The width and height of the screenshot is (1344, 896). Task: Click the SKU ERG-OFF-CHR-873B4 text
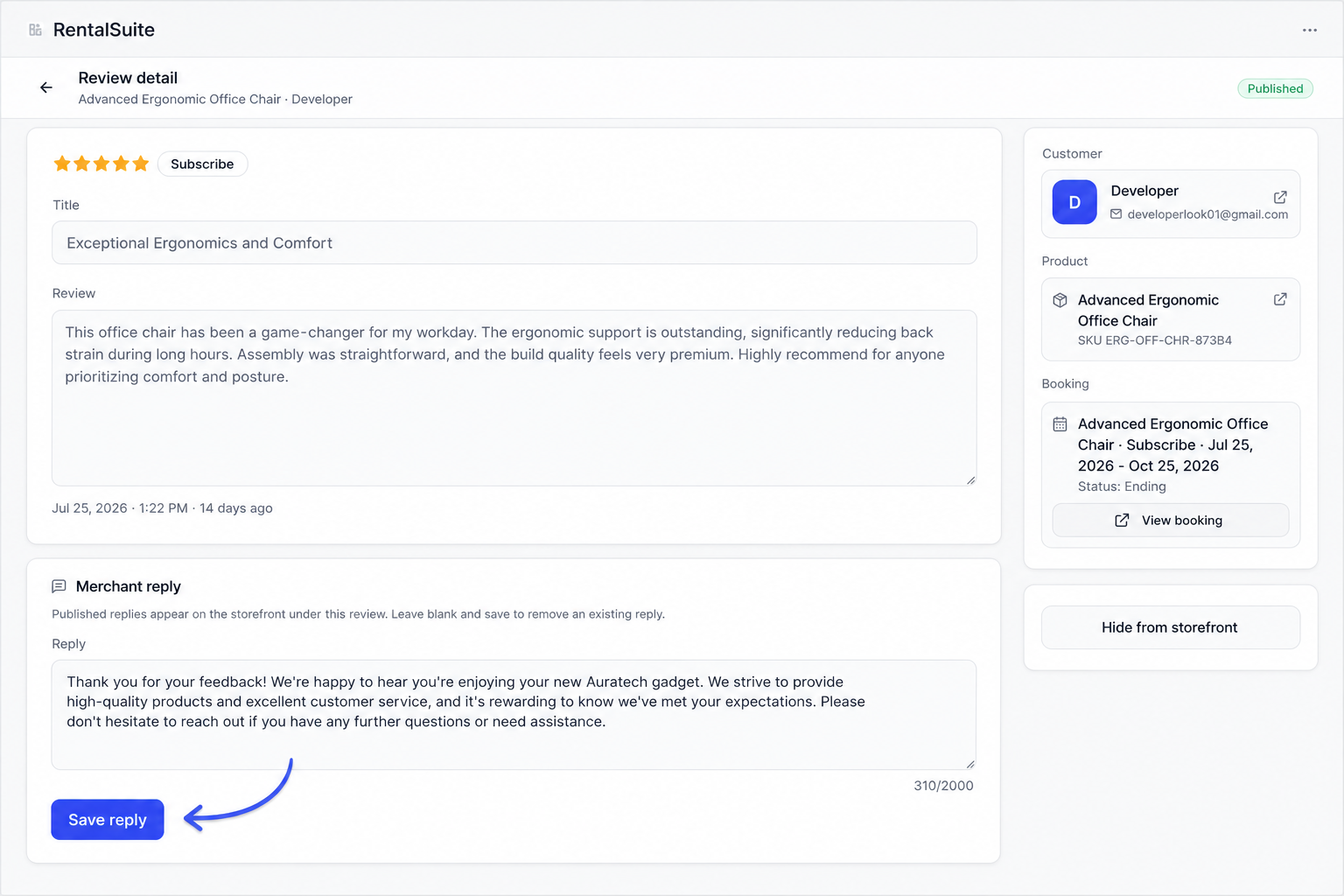(1155, 340)
